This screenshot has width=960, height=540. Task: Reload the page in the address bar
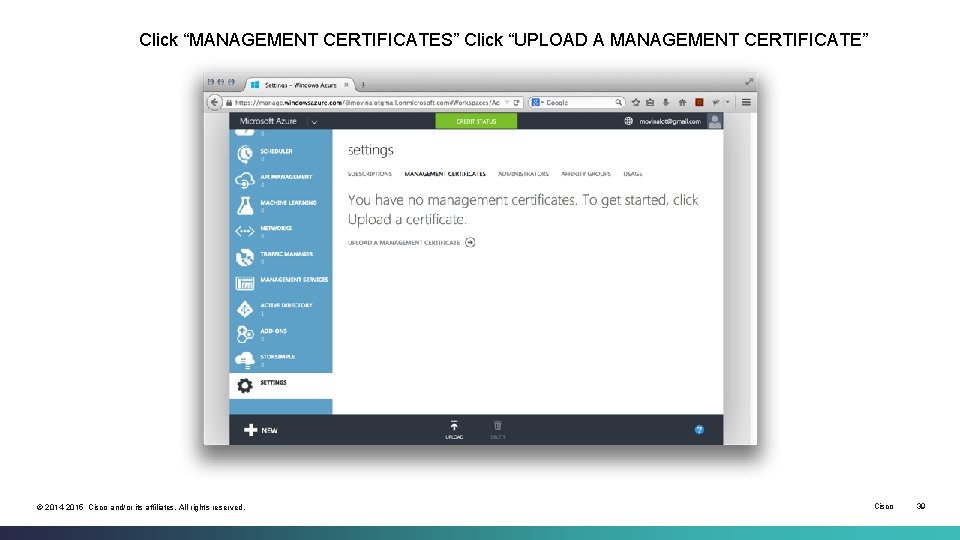(x=517, y=102)
